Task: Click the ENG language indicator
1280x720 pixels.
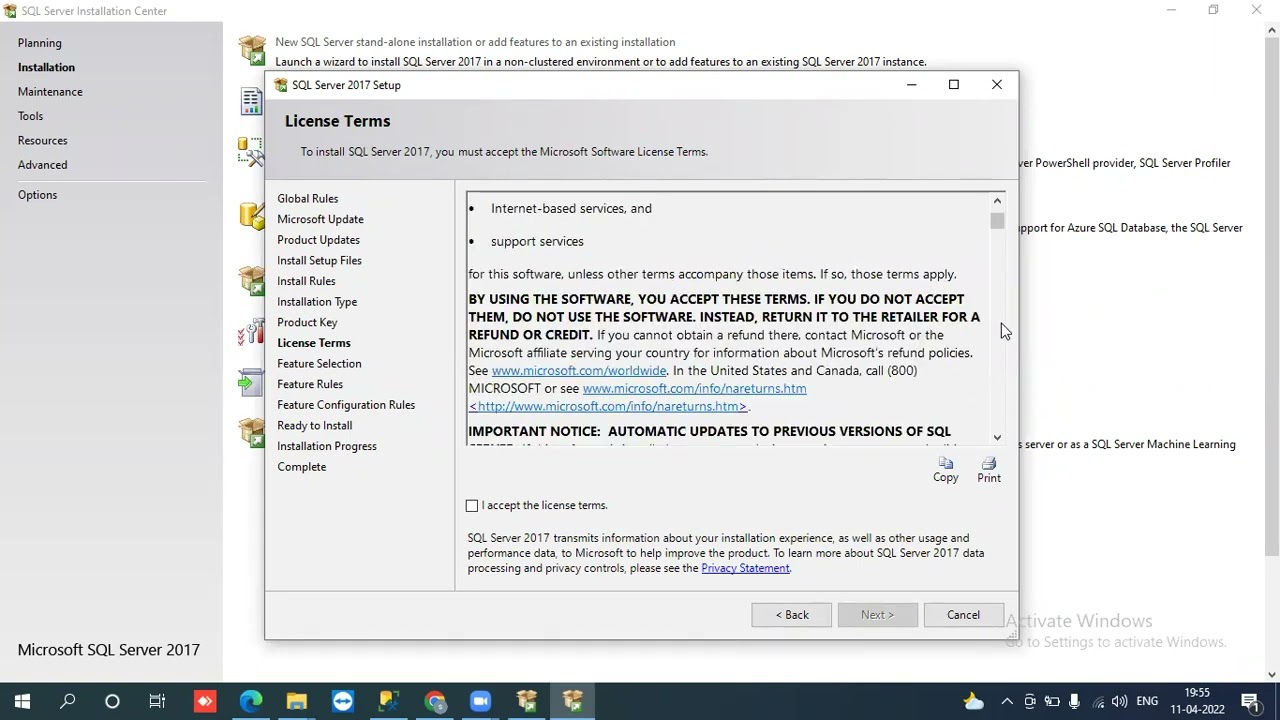Action: (1147, 701)
